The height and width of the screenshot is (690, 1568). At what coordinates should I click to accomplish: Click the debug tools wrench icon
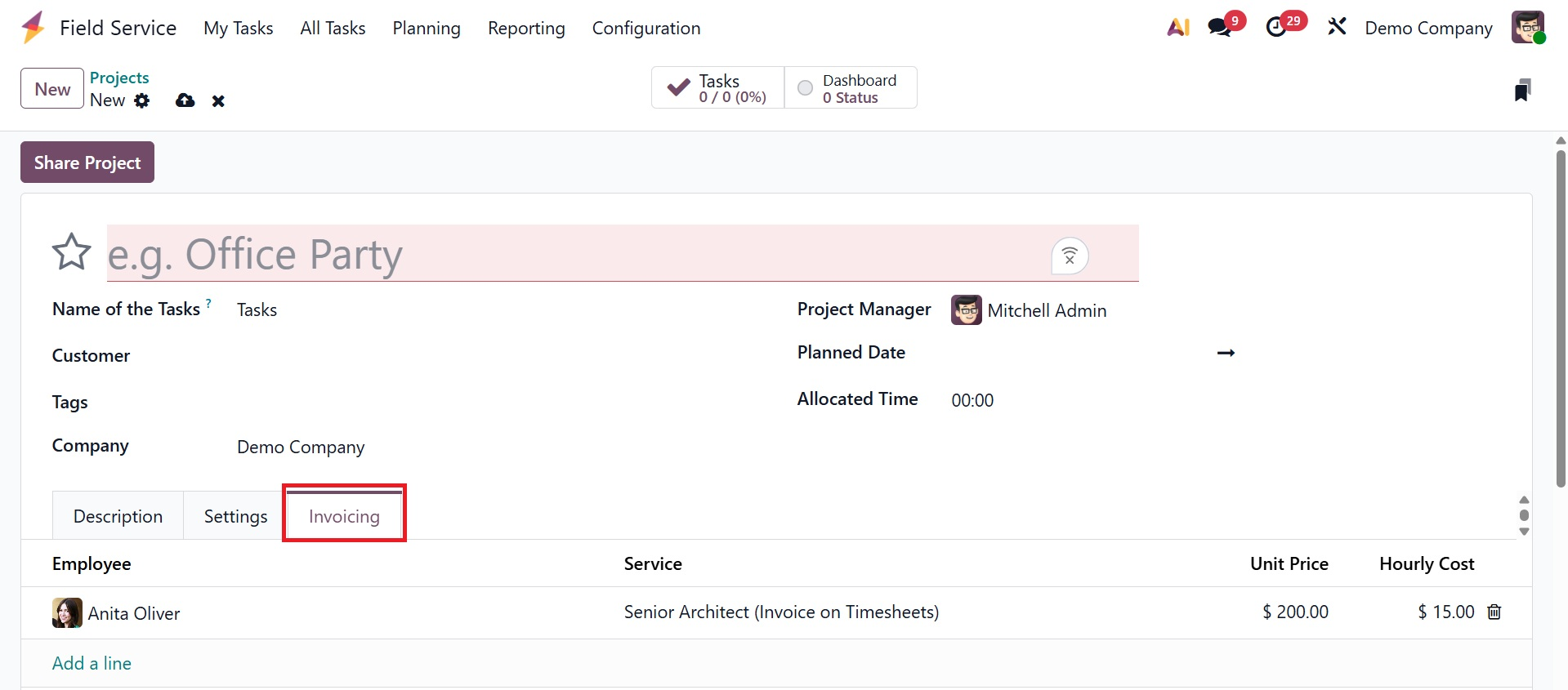[1337, 28]
